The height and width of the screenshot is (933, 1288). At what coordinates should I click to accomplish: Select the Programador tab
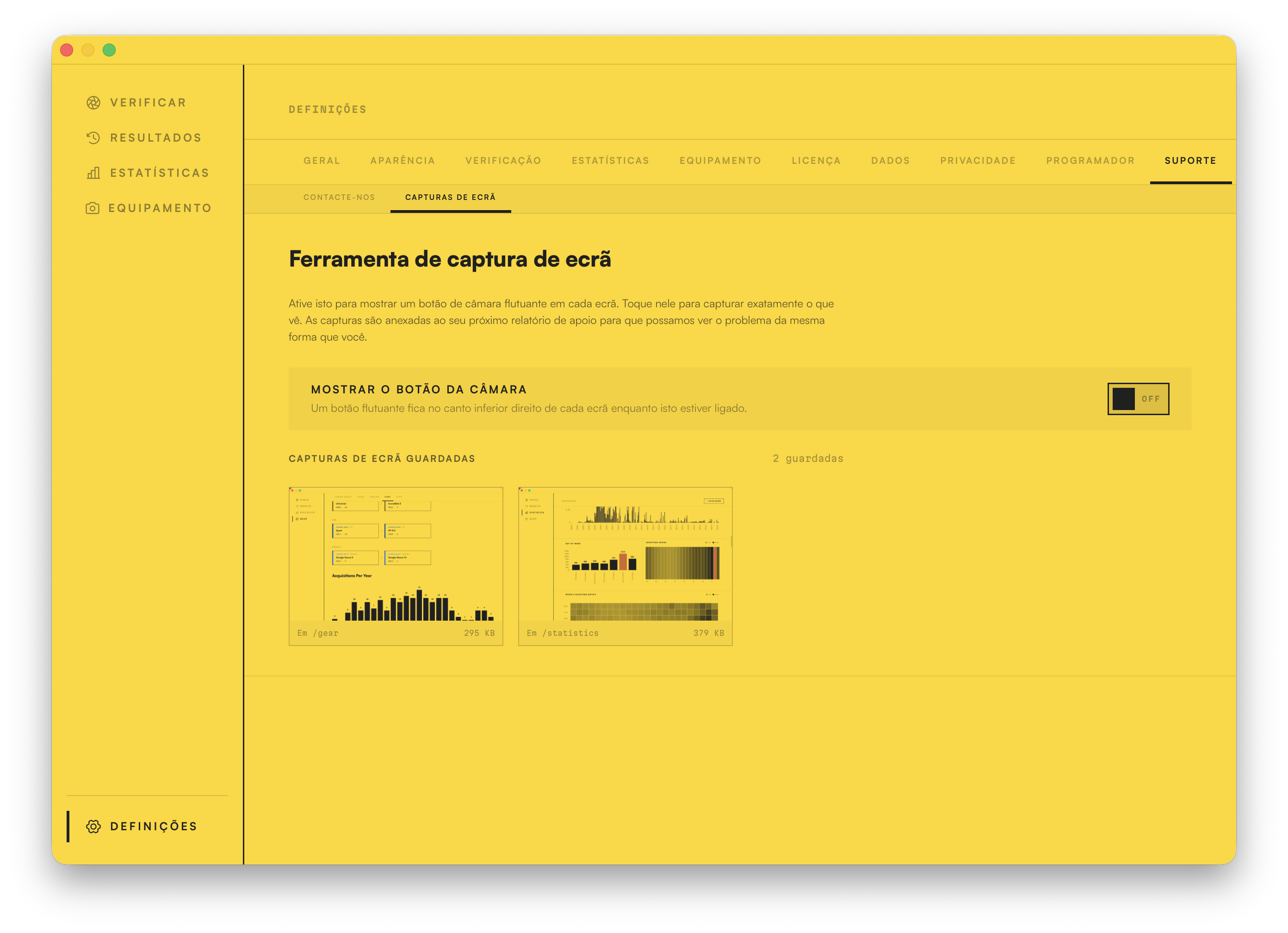pyautogui.click(x=1090, y=161)
